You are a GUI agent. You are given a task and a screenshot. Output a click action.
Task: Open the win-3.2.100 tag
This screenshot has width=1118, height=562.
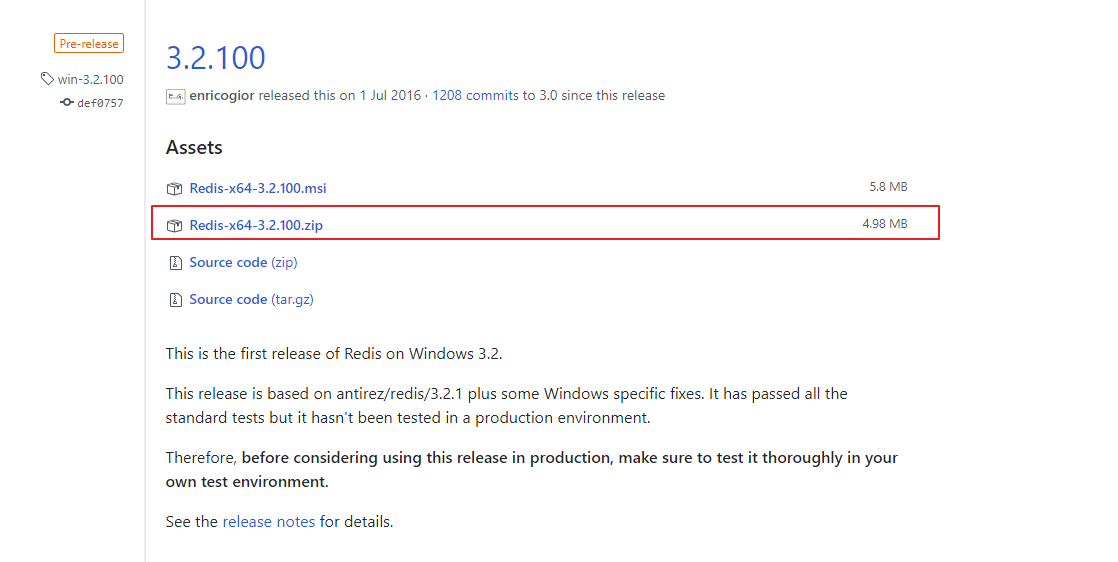(90, 79)
